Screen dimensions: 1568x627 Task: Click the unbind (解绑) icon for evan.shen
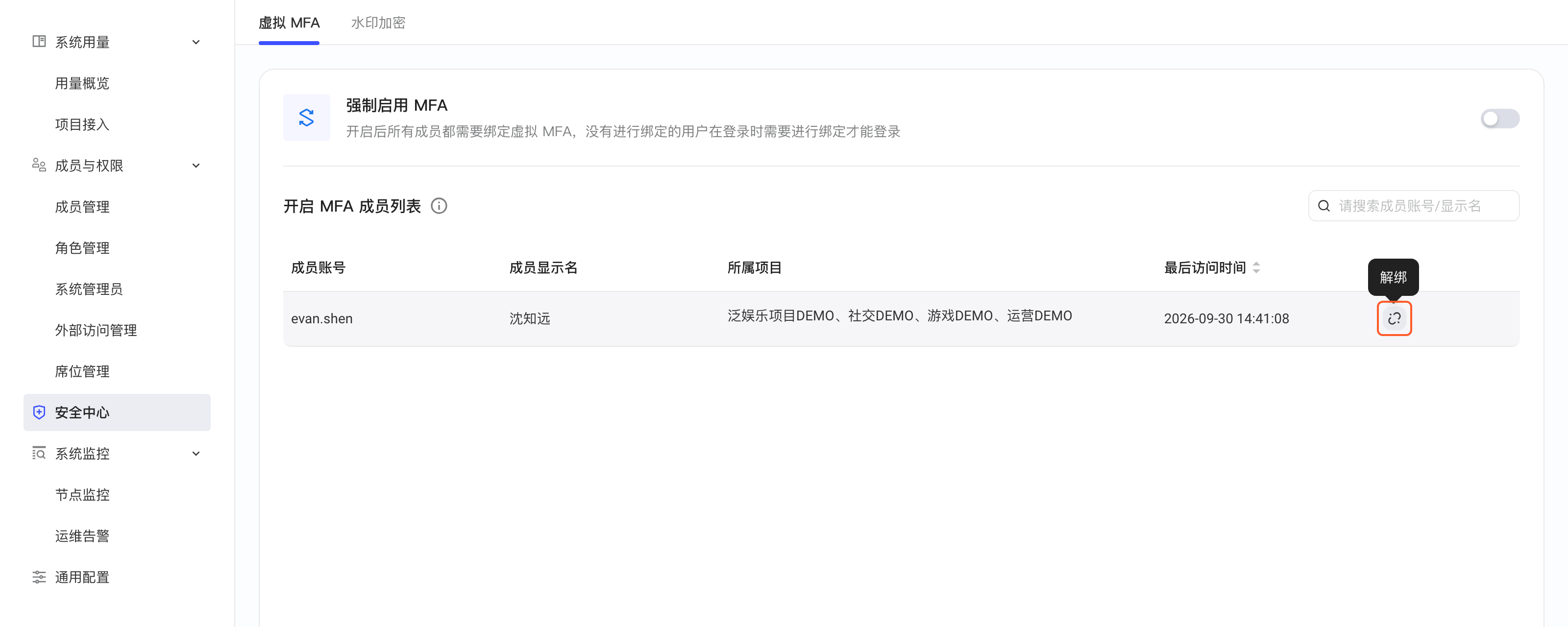coord(1394,318)
